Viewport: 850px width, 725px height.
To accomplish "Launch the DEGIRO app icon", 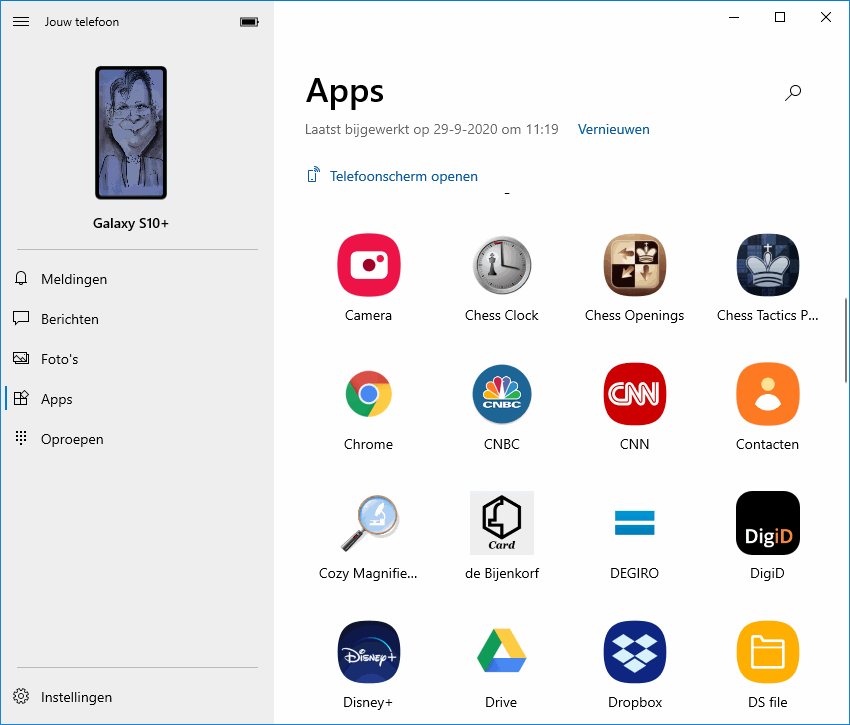I will (635, 523).
